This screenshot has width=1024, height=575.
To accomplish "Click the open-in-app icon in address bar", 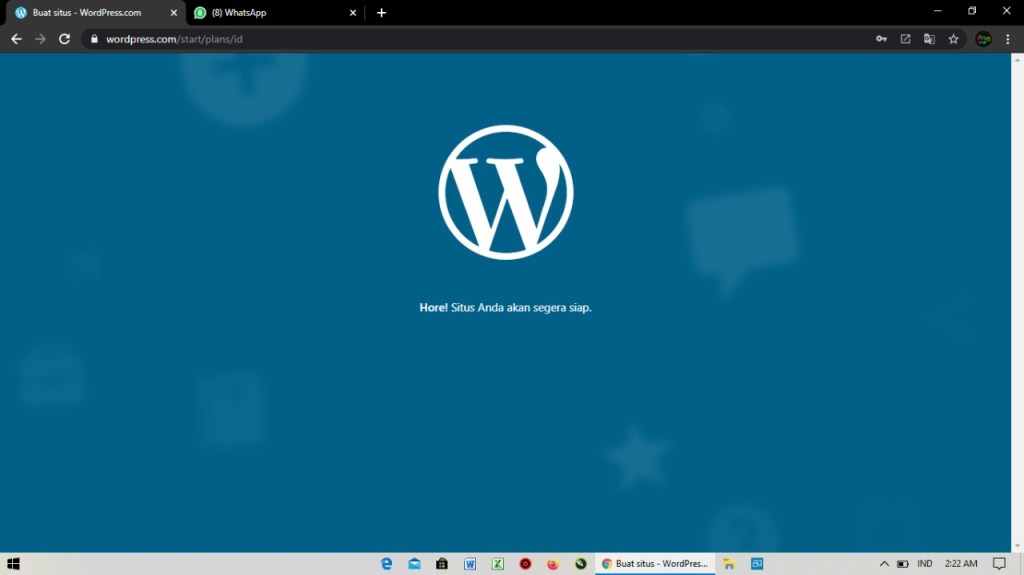I will [x=905, y=39].
